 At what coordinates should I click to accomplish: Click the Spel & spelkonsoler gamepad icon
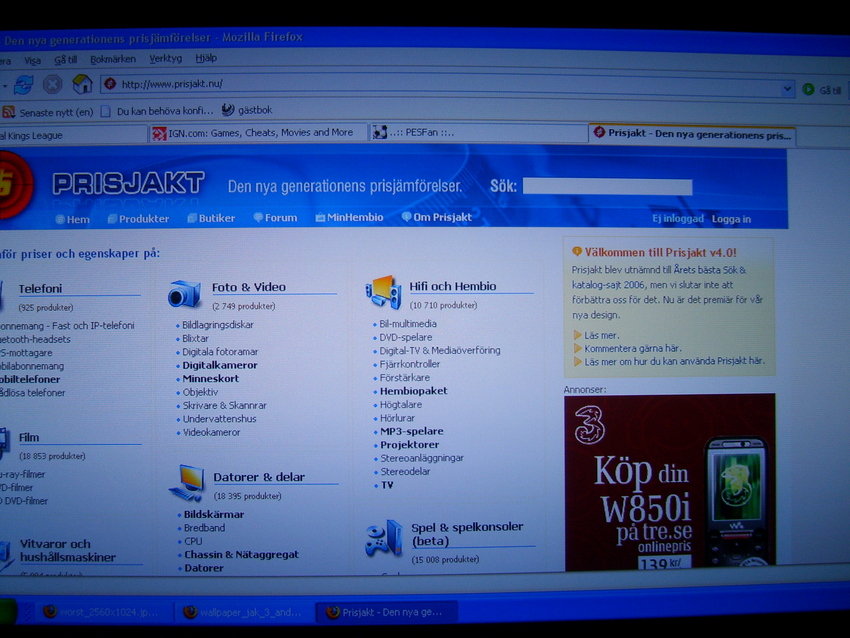click(384, 539)
